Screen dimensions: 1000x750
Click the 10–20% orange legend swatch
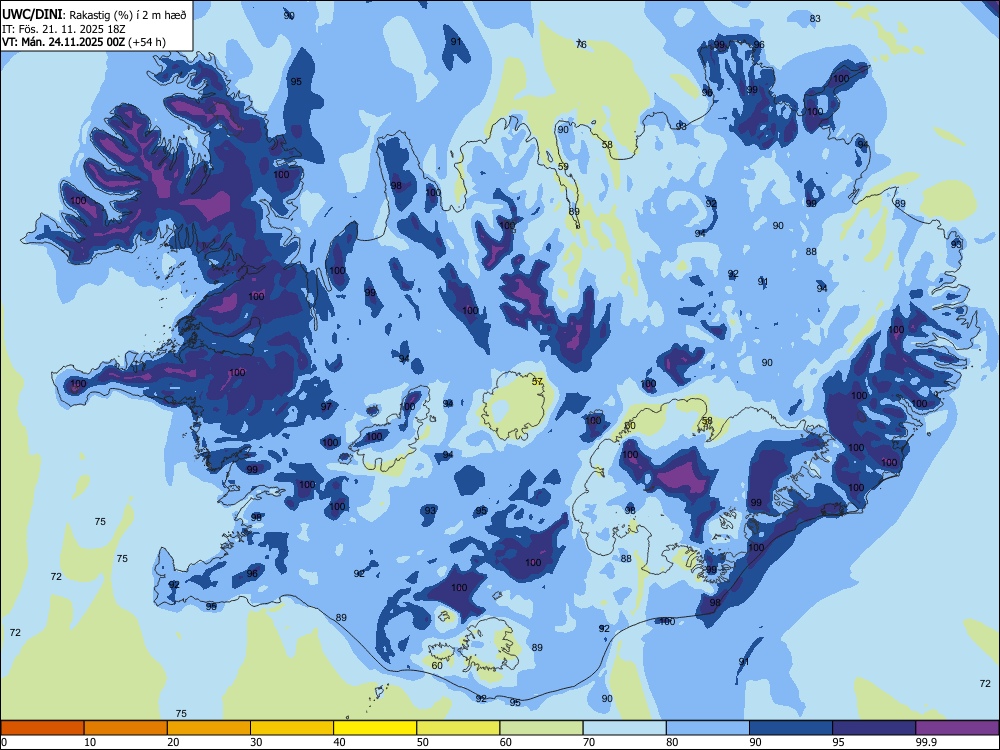pos(126,728)
